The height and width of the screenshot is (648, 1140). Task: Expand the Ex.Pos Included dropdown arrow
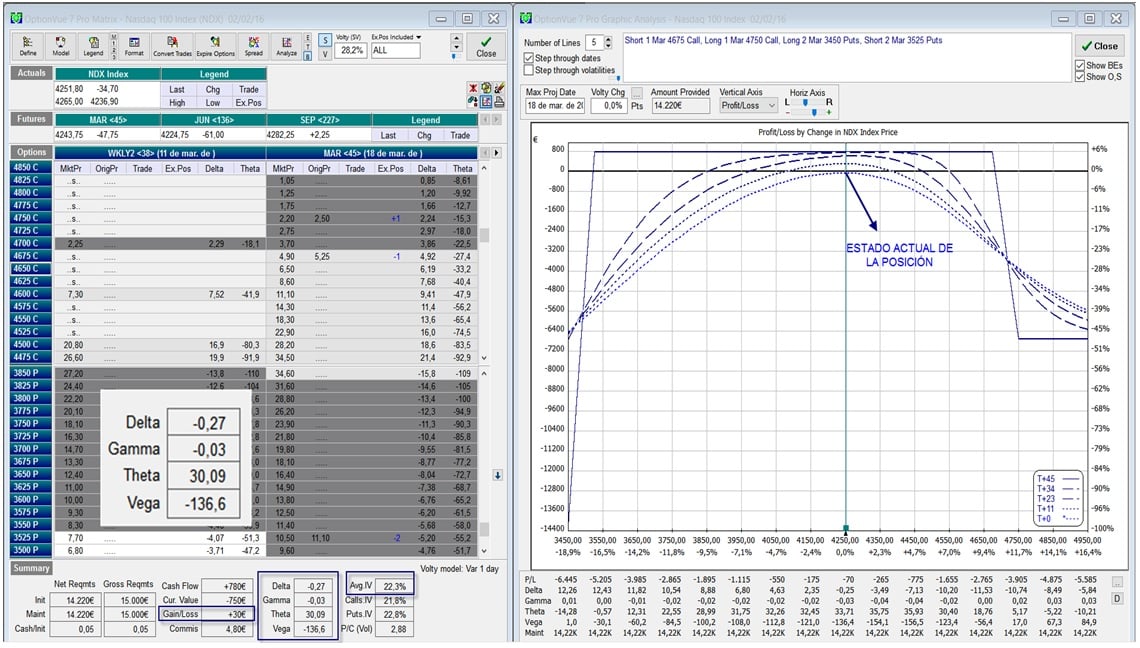coord(419,38)
